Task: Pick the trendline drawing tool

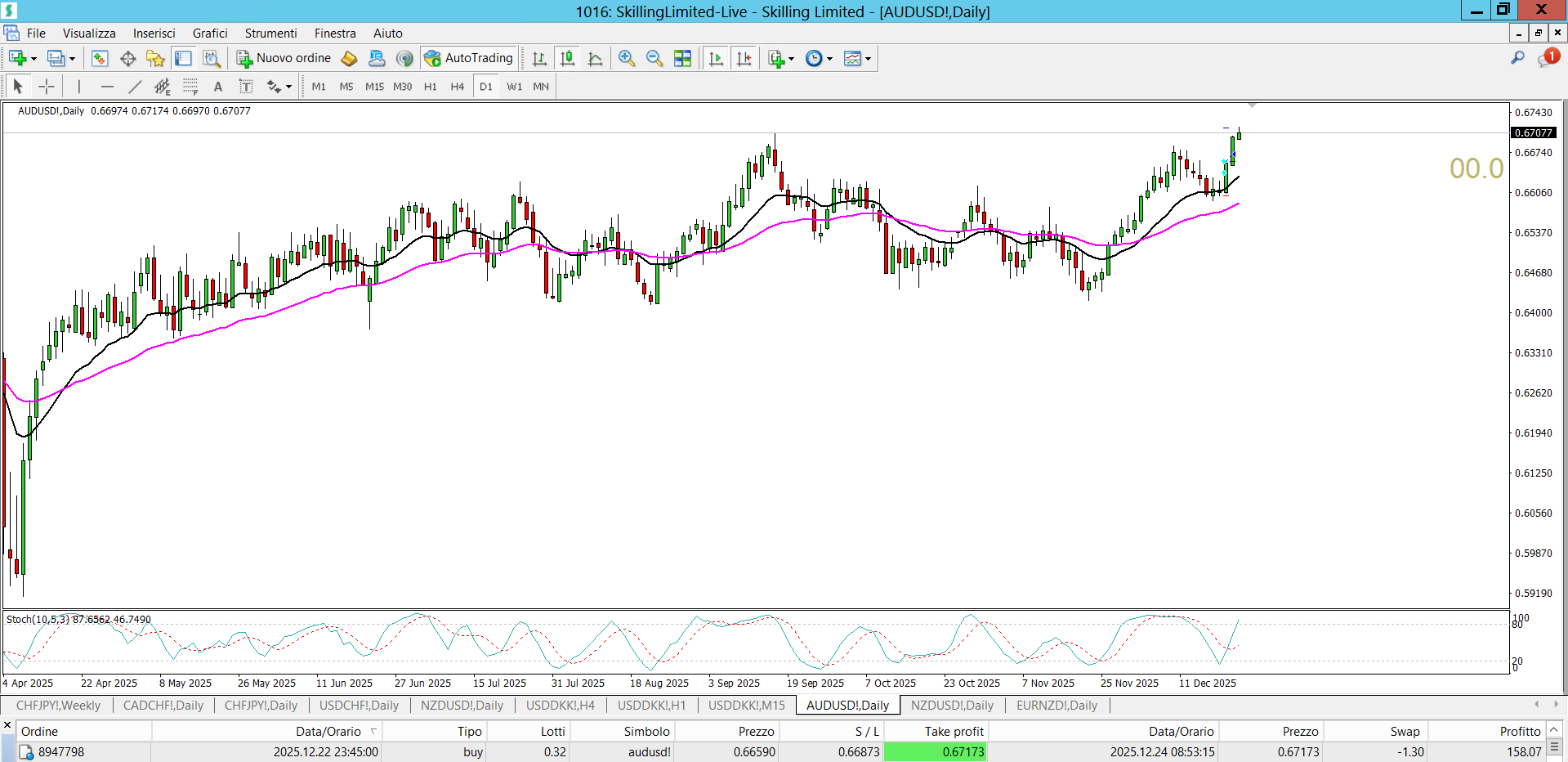Action: (x=135, y=87)
